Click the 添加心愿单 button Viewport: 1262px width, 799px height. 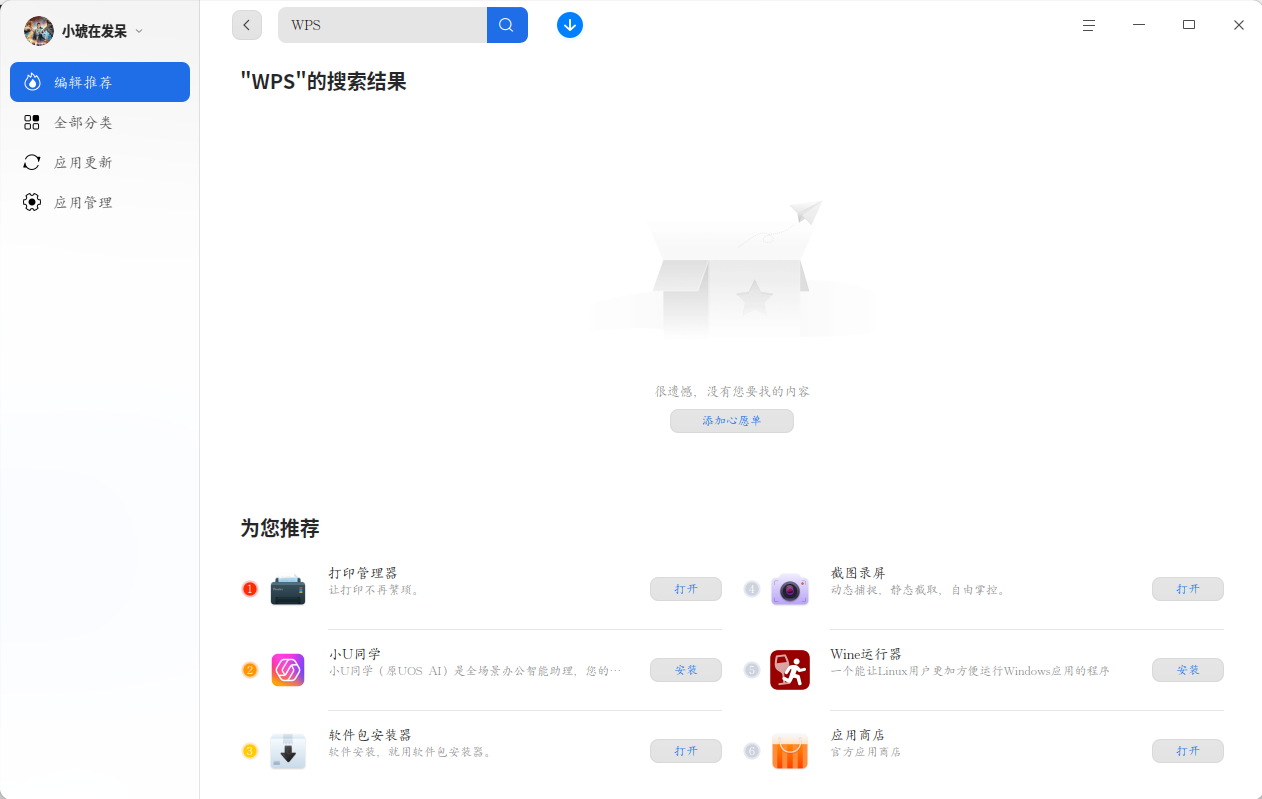pos(732,421)
